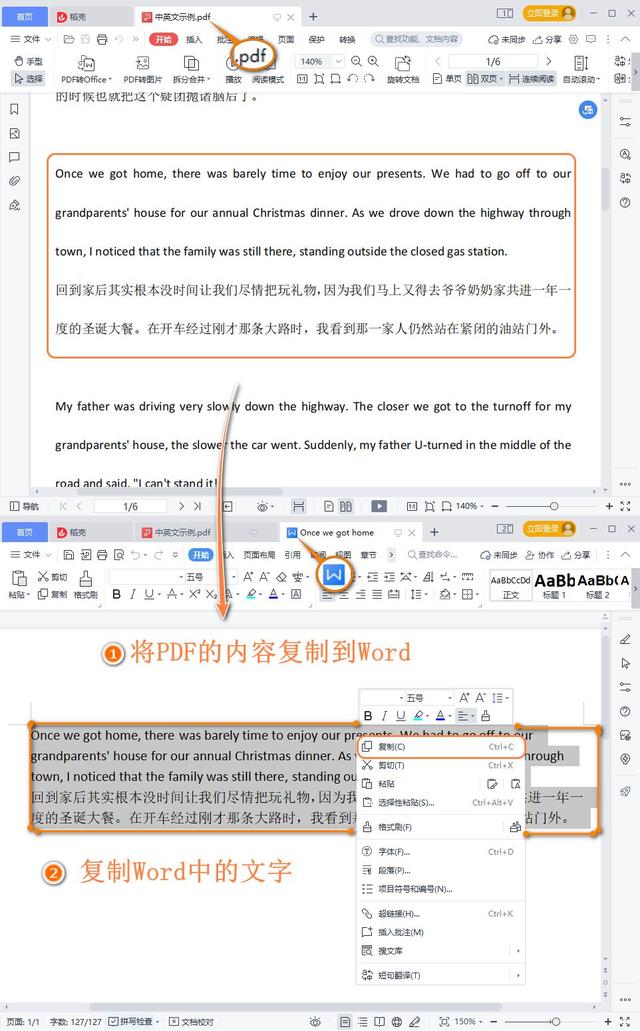Switch to 双页 double page view
The height and width of the screenshot is (1031, 640).
pyautogui.click(x=485, y=79)
